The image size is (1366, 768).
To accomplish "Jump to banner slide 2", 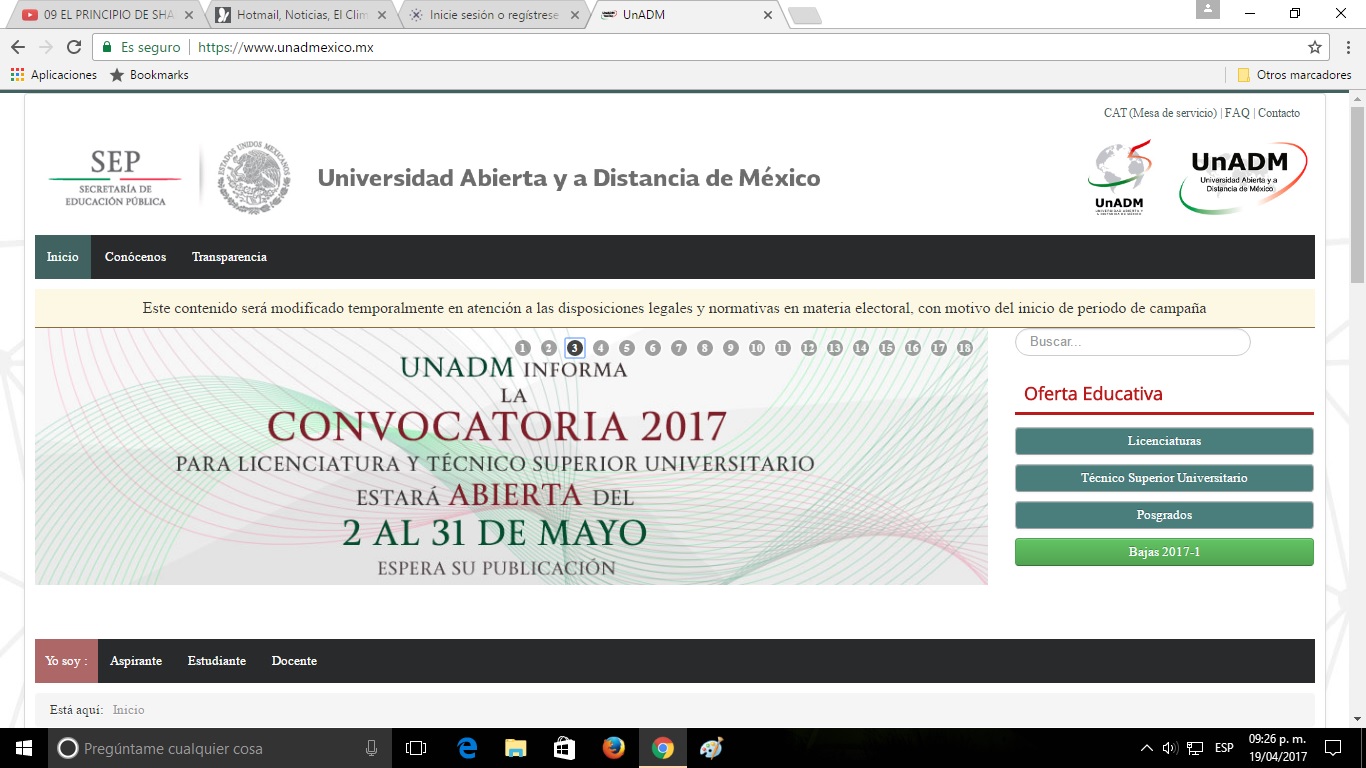I will tap(549, 348).
